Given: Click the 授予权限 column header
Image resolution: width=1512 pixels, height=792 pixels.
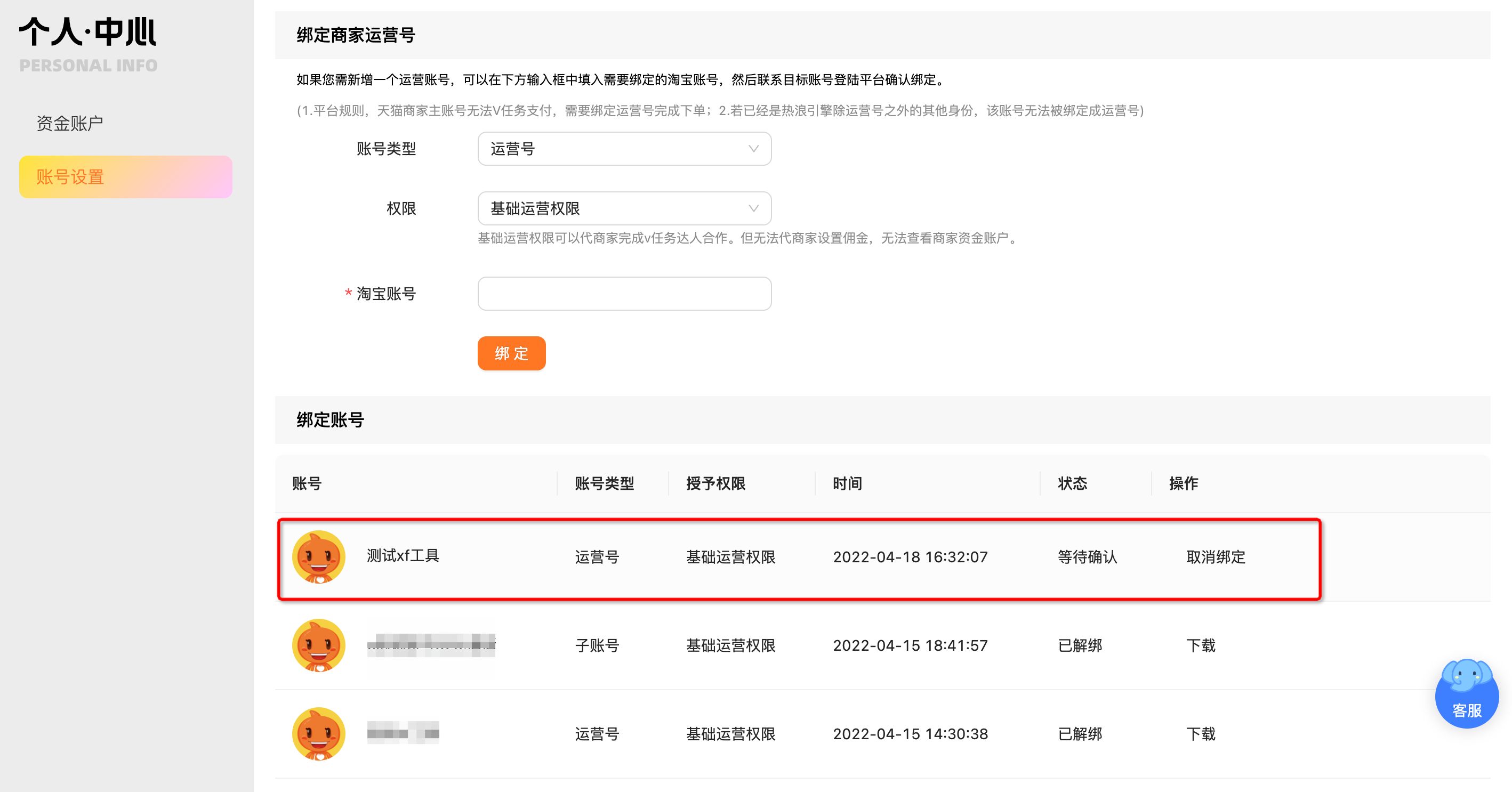Looking at the screenshot, I should [x=715, y=483].
